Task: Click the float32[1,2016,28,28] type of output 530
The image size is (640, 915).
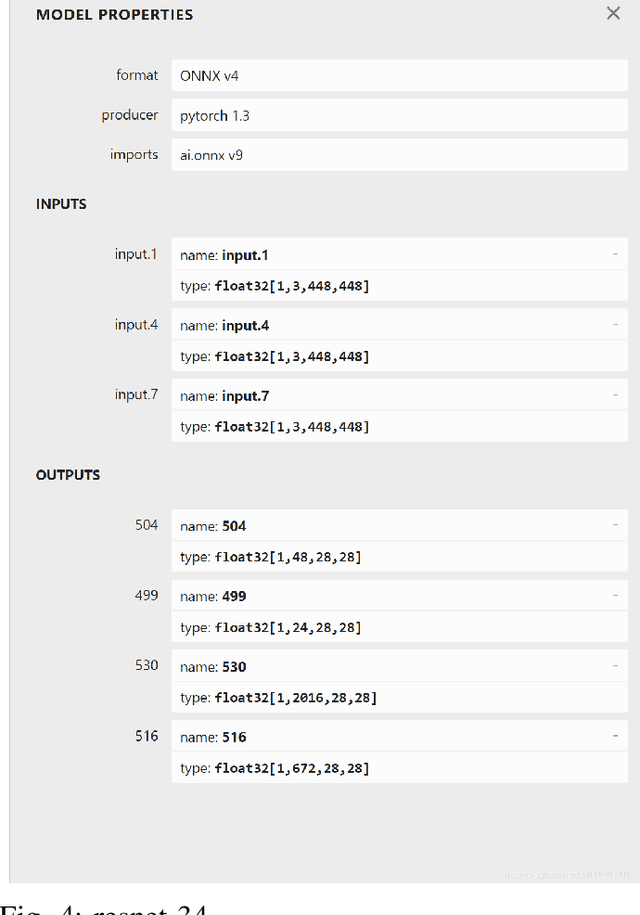Action: pos(295,698)
